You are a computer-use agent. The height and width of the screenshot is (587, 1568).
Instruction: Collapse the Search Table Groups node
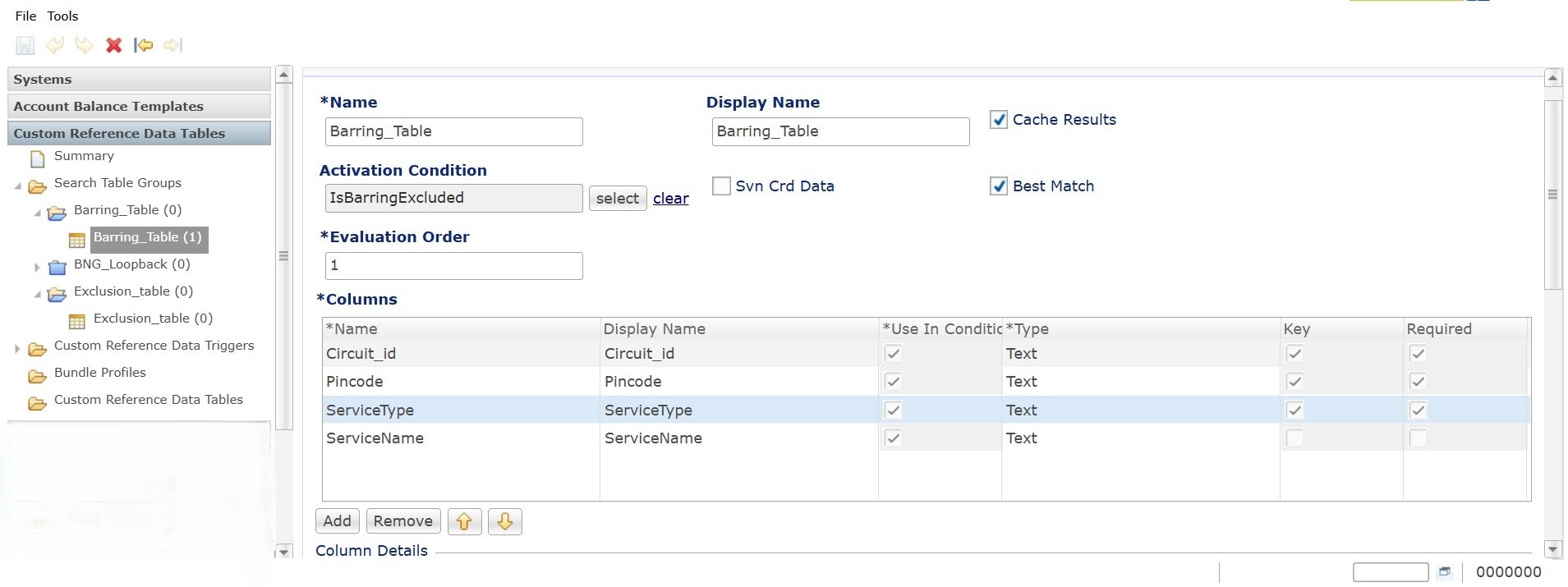tap(17, 186)
